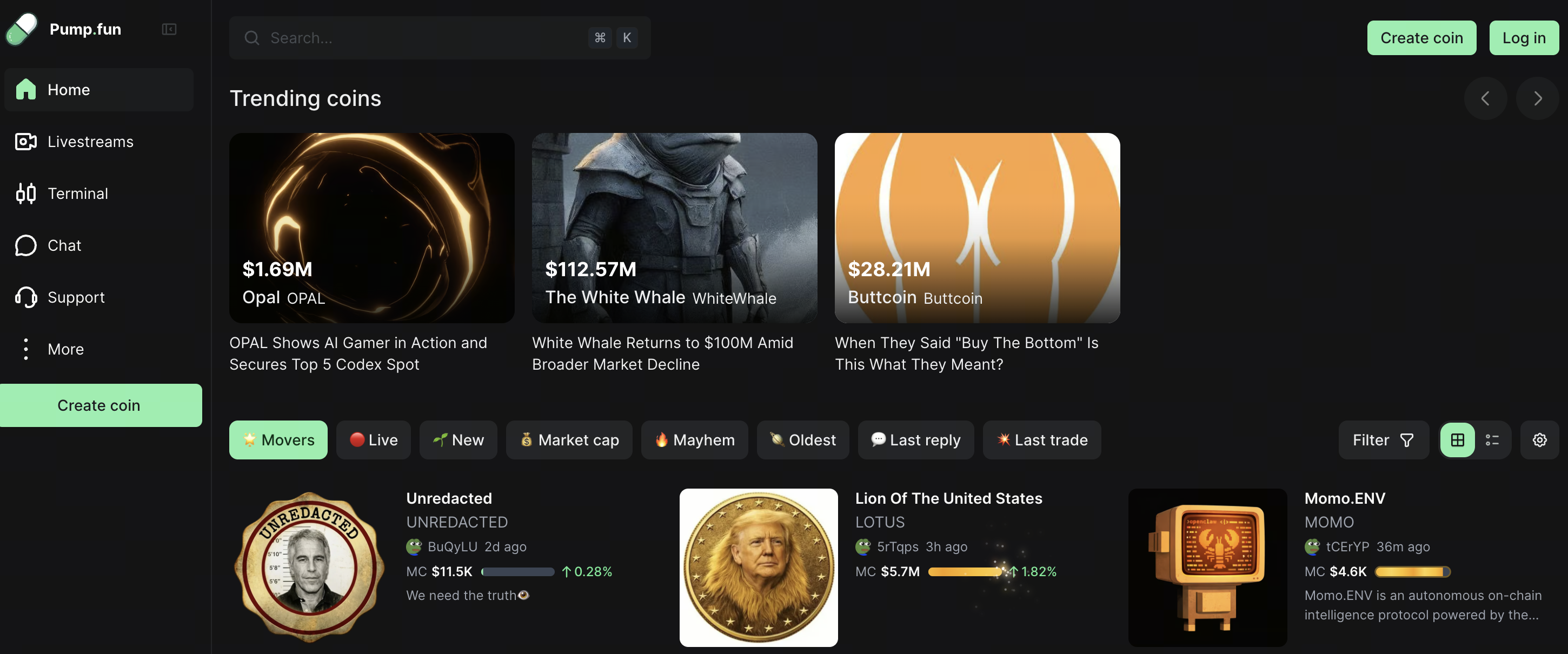Screen dimensions: 1568x654
Task: Select the Home menu item
Action: point(68,89)
